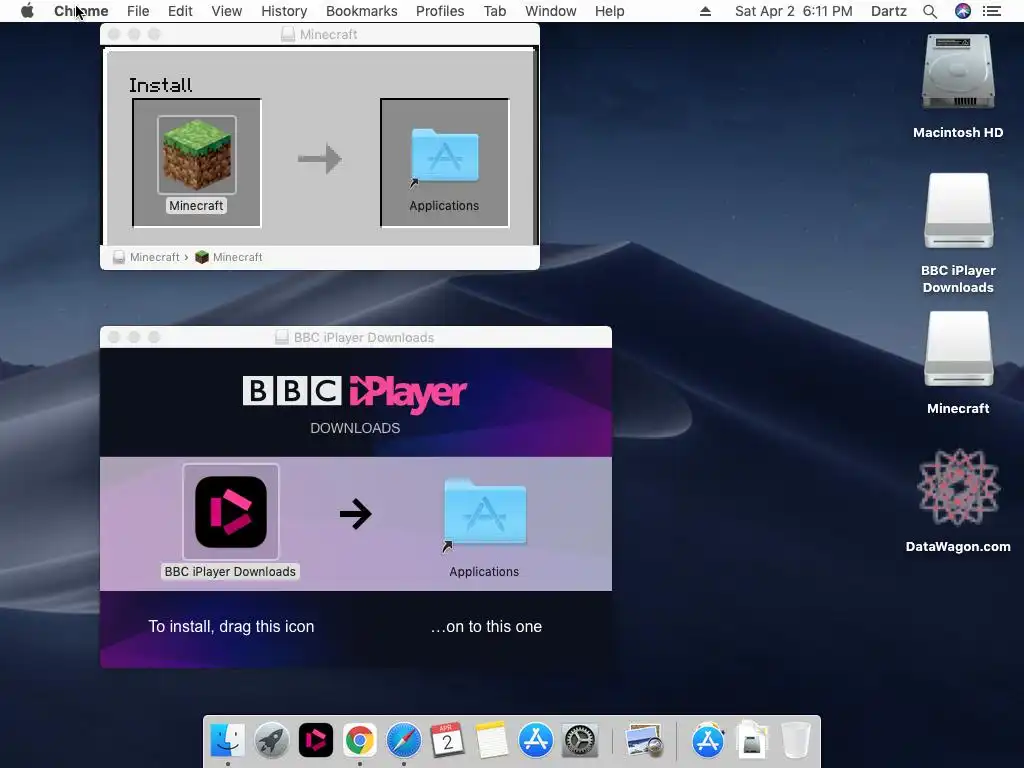Open the App Store beside the Notes icon

536,741
